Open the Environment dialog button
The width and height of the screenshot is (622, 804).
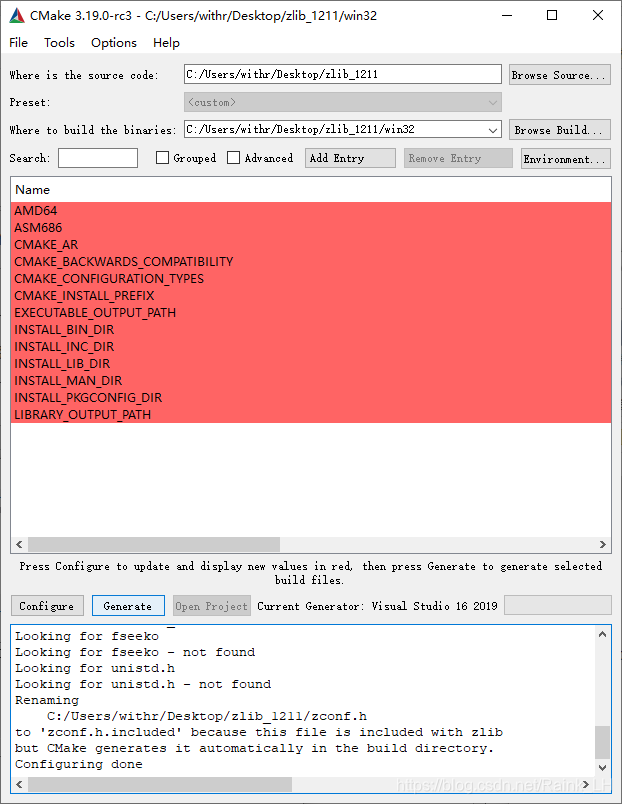point(566,158)
